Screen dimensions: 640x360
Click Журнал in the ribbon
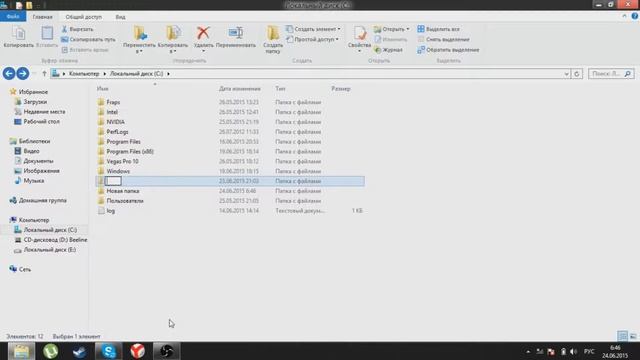tap(388, 50)
